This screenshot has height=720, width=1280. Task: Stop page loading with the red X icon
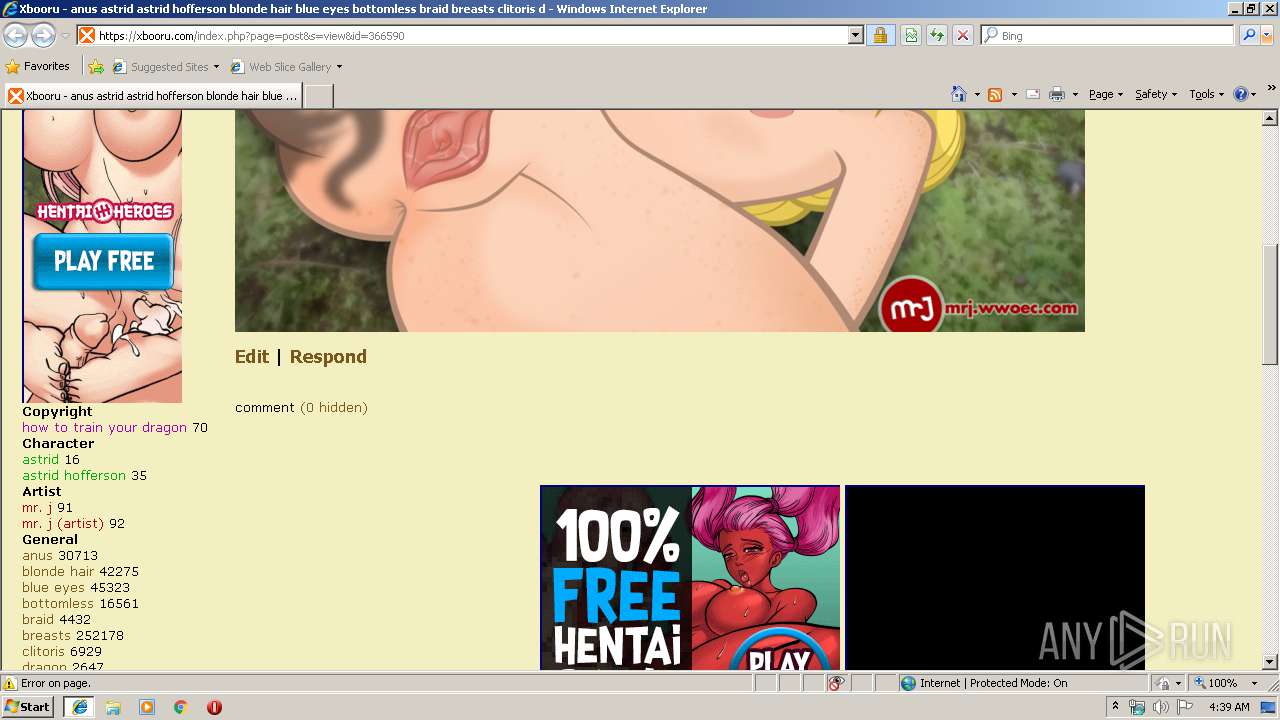pos(963,36)
